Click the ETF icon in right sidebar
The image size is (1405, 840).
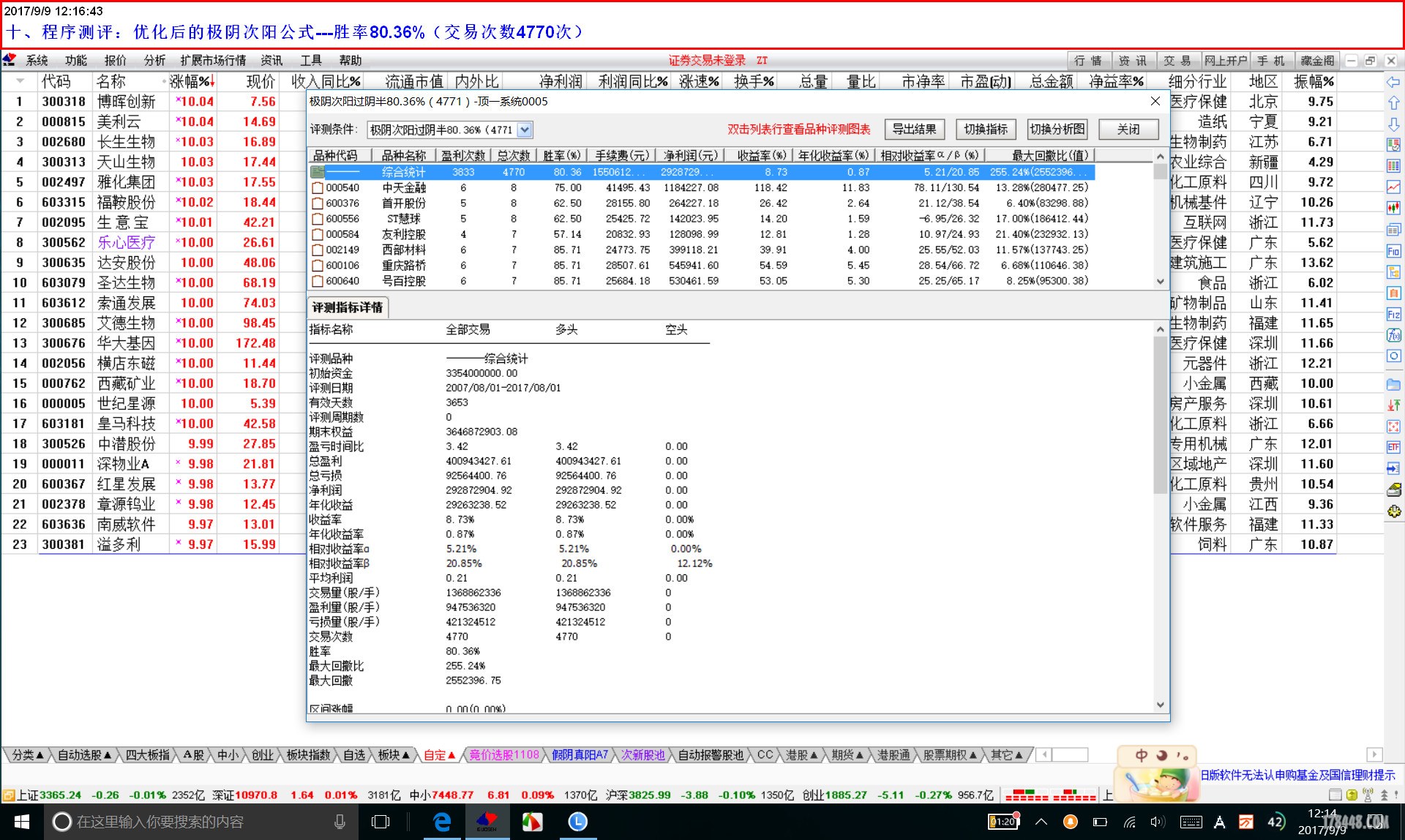[x=1393, y=446]
